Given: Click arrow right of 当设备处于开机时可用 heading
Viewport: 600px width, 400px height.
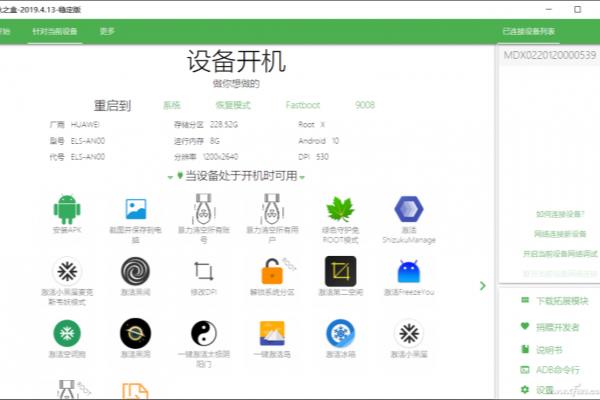Looking at the screenshot, I should click(302, 177).
